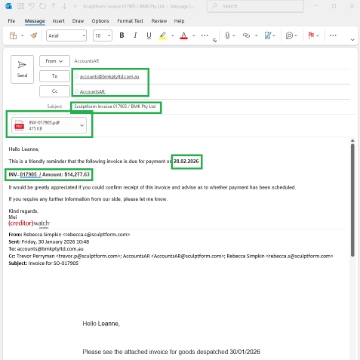Image resolution: width=360 pixels, height=360 pixels.
Task: Click the 'Sent: Friday, 30 January 2026' line
Action: click(49, 242)
